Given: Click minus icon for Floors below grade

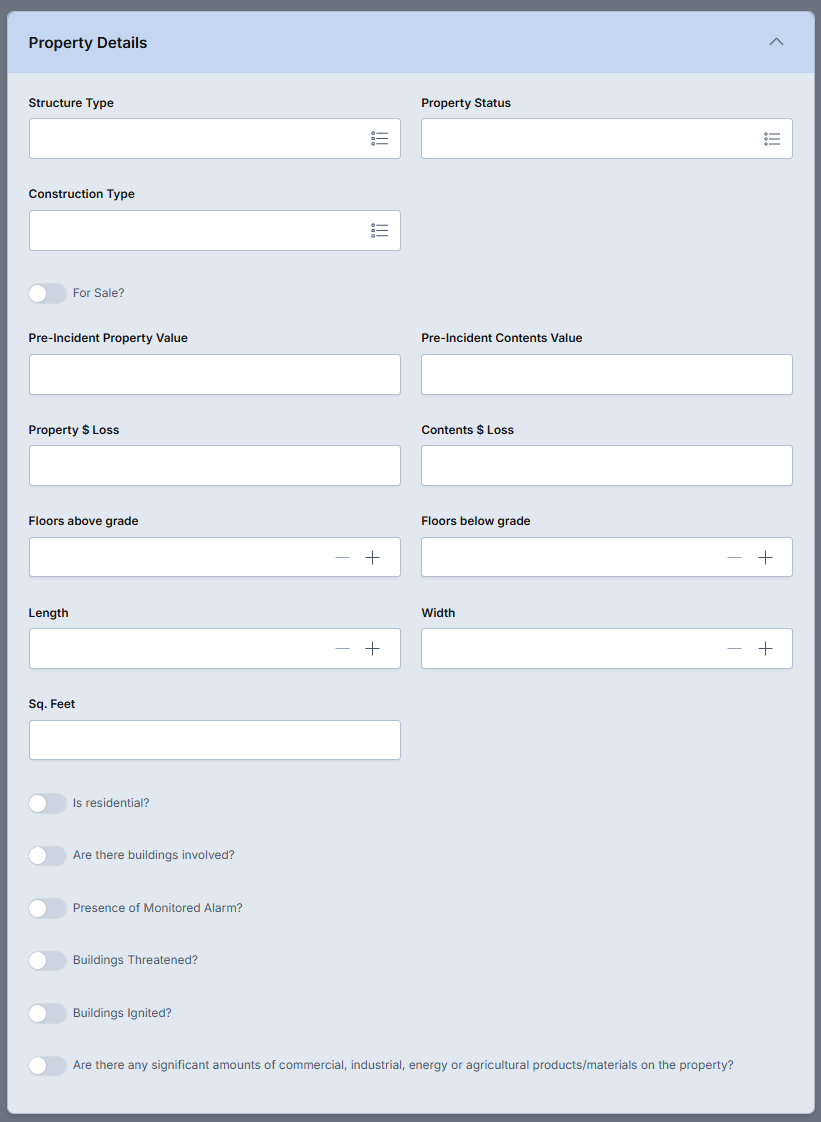Looking at the screenshot, I should (734, 557).
